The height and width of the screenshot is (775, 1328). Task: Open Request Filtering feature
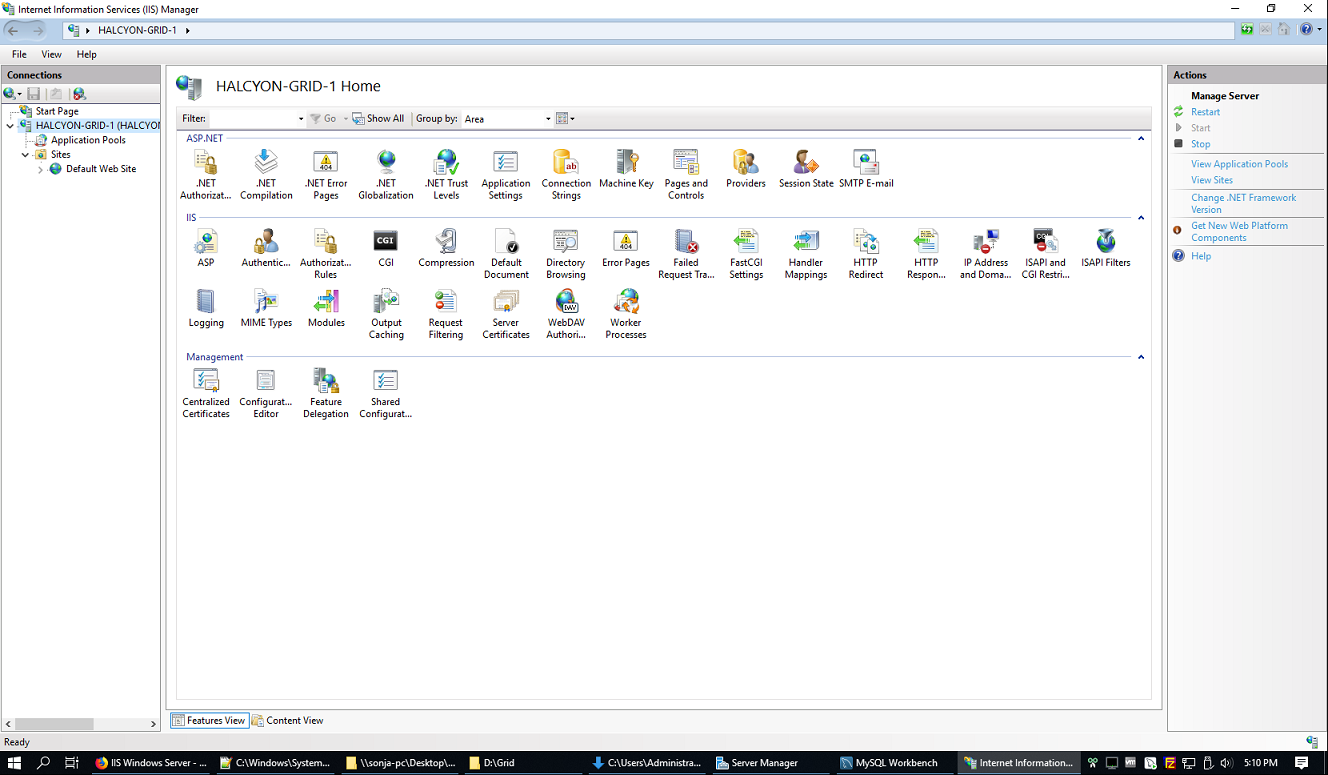(446, 314)
